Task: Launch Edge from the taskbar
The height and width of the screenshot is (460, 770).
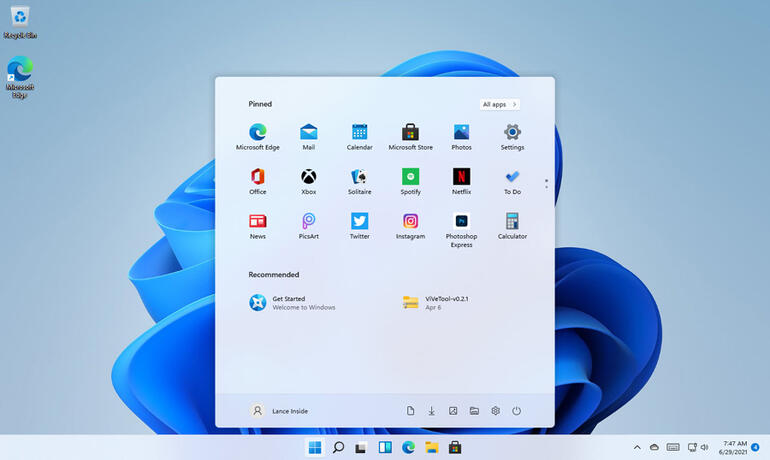Action: pyautogui.click(x=408, y=447)
